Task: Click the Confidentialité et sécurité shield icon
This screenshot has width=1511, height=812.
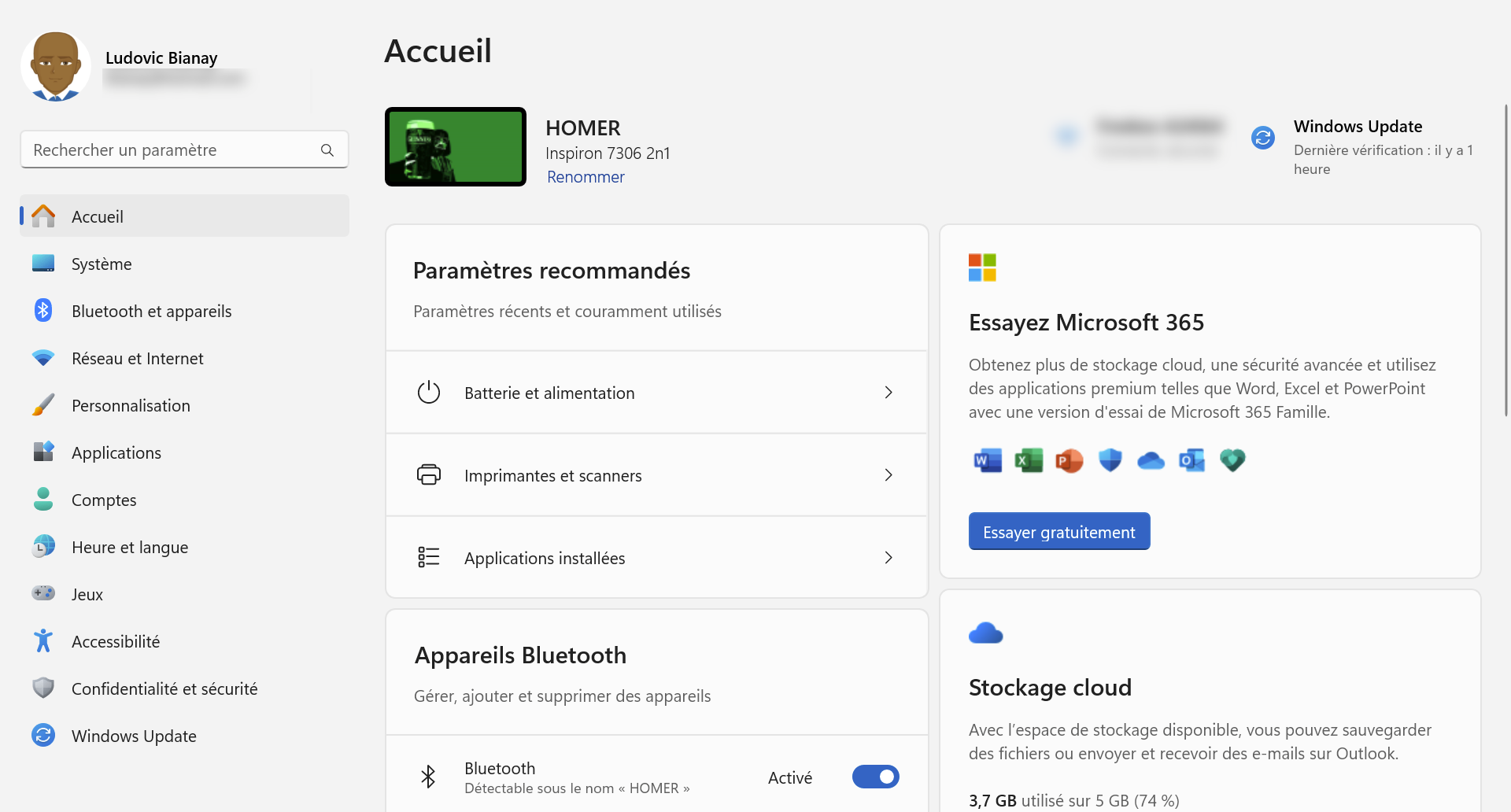Action: 43,688
